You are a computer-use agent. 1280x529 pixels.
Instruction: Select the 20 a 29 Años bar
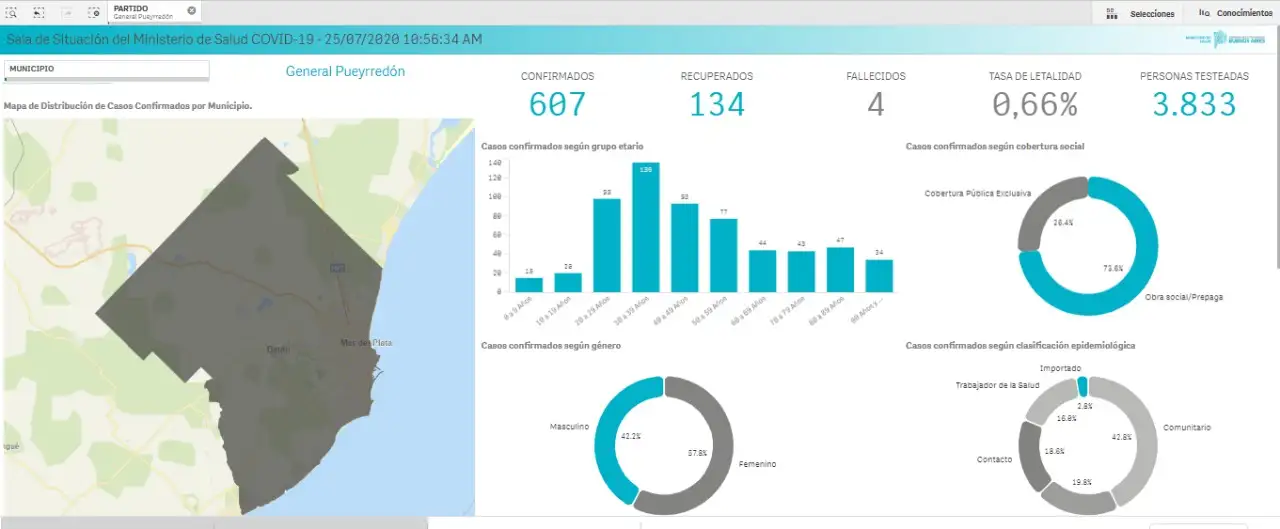click(606, 245)
